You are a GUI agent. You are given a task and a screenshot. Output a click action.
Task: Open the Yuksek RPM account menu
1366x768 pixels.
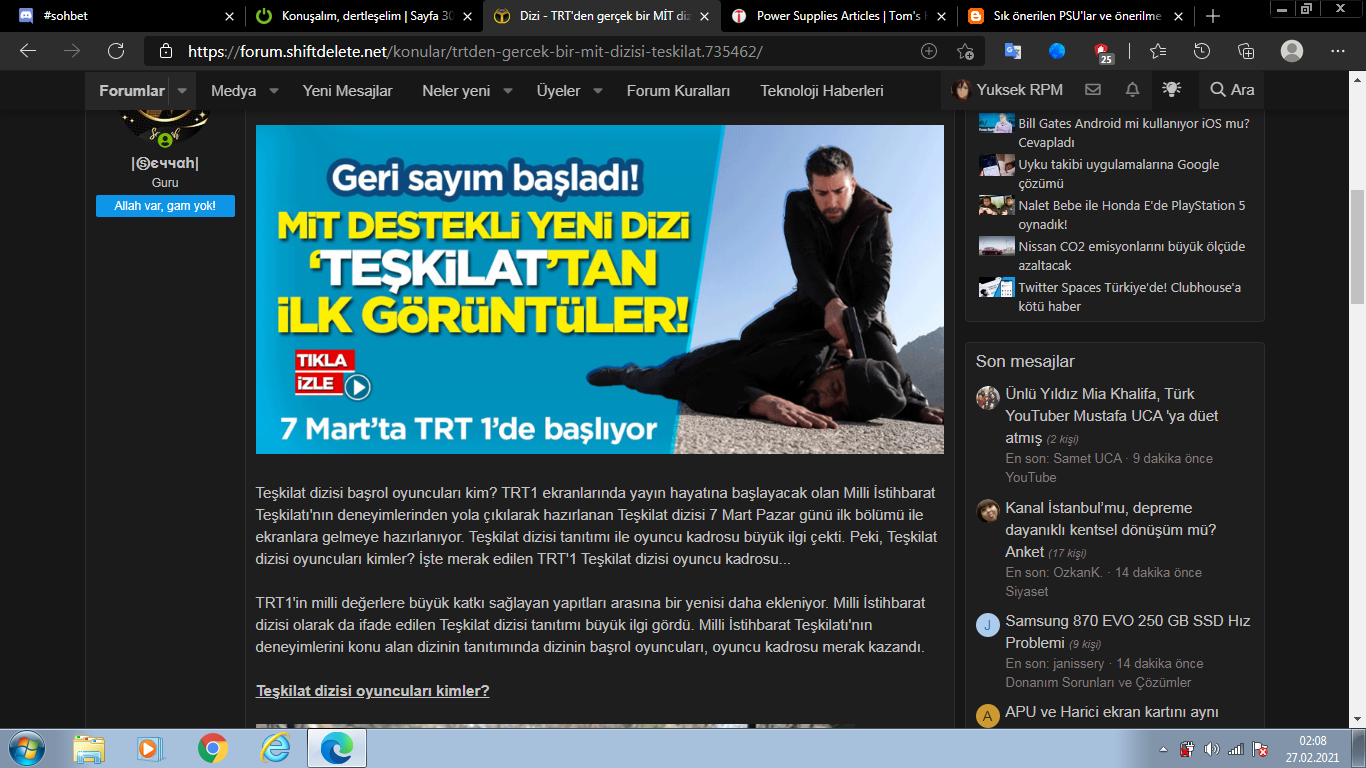(1007, 90)
